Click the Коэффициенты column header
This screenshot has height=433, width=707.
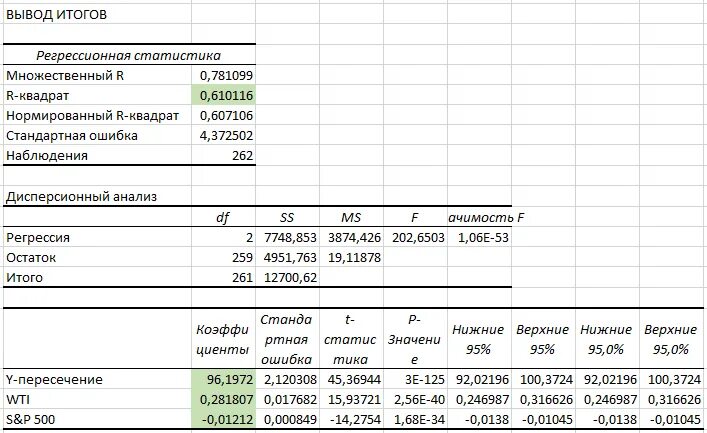tap(223, 340)
